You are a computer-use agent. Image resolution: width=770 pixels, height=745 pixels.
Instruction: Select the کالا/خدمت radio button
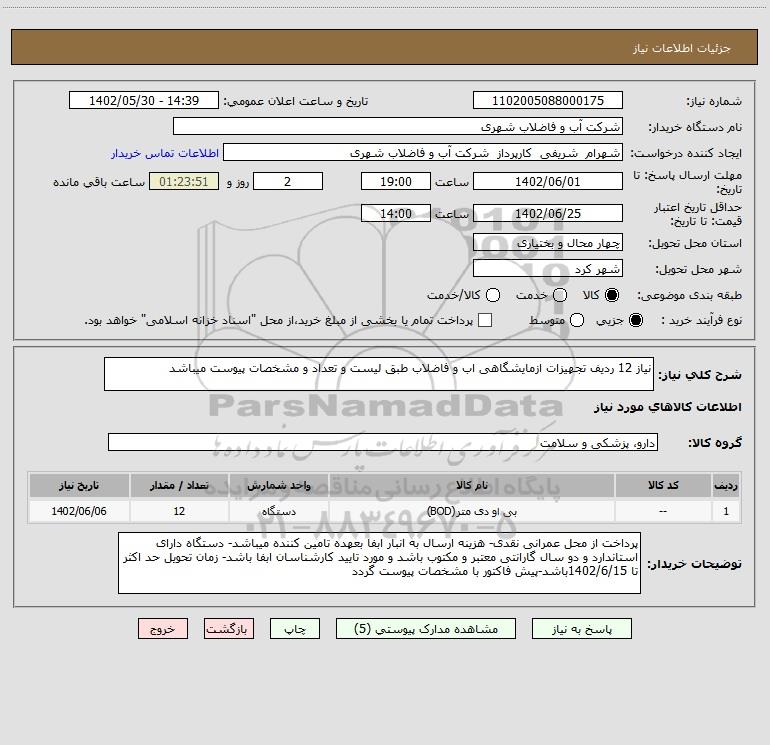tap(493, 295)
